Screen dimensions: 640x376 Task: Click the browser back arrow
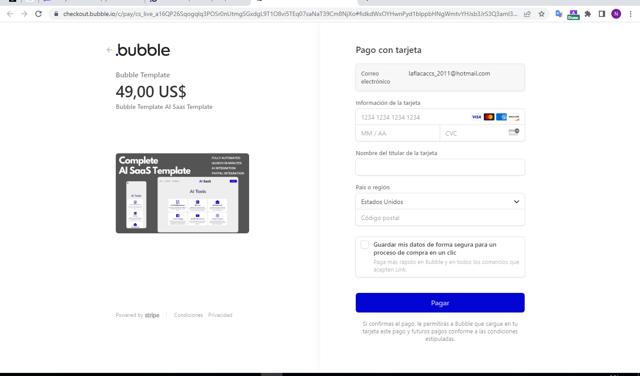click(10, 14)
